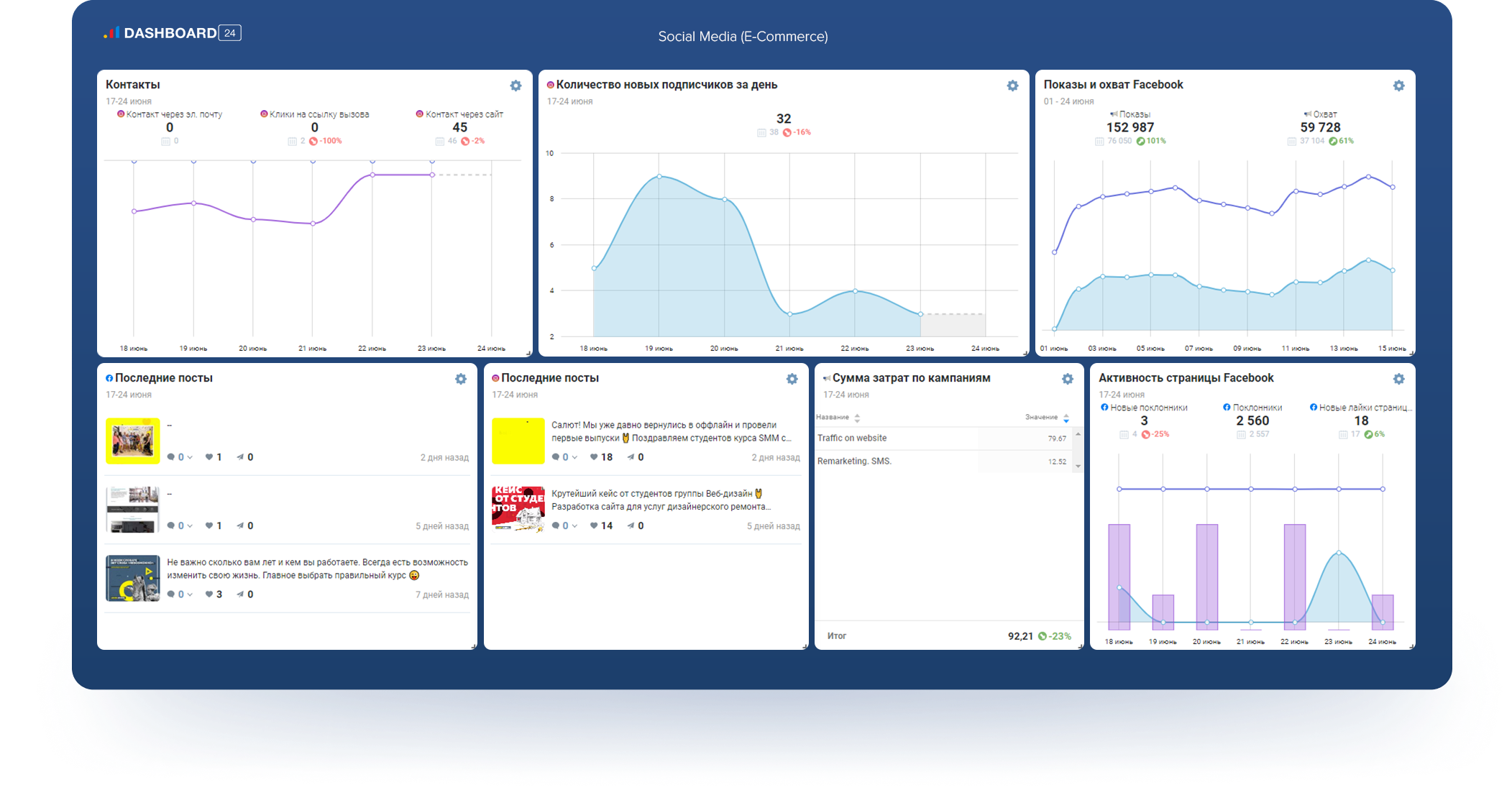The width and height of the screenshot is (1512, 790).
Task: Open gear on new subscribers chart widget
Action: (x=1012, y=86)
